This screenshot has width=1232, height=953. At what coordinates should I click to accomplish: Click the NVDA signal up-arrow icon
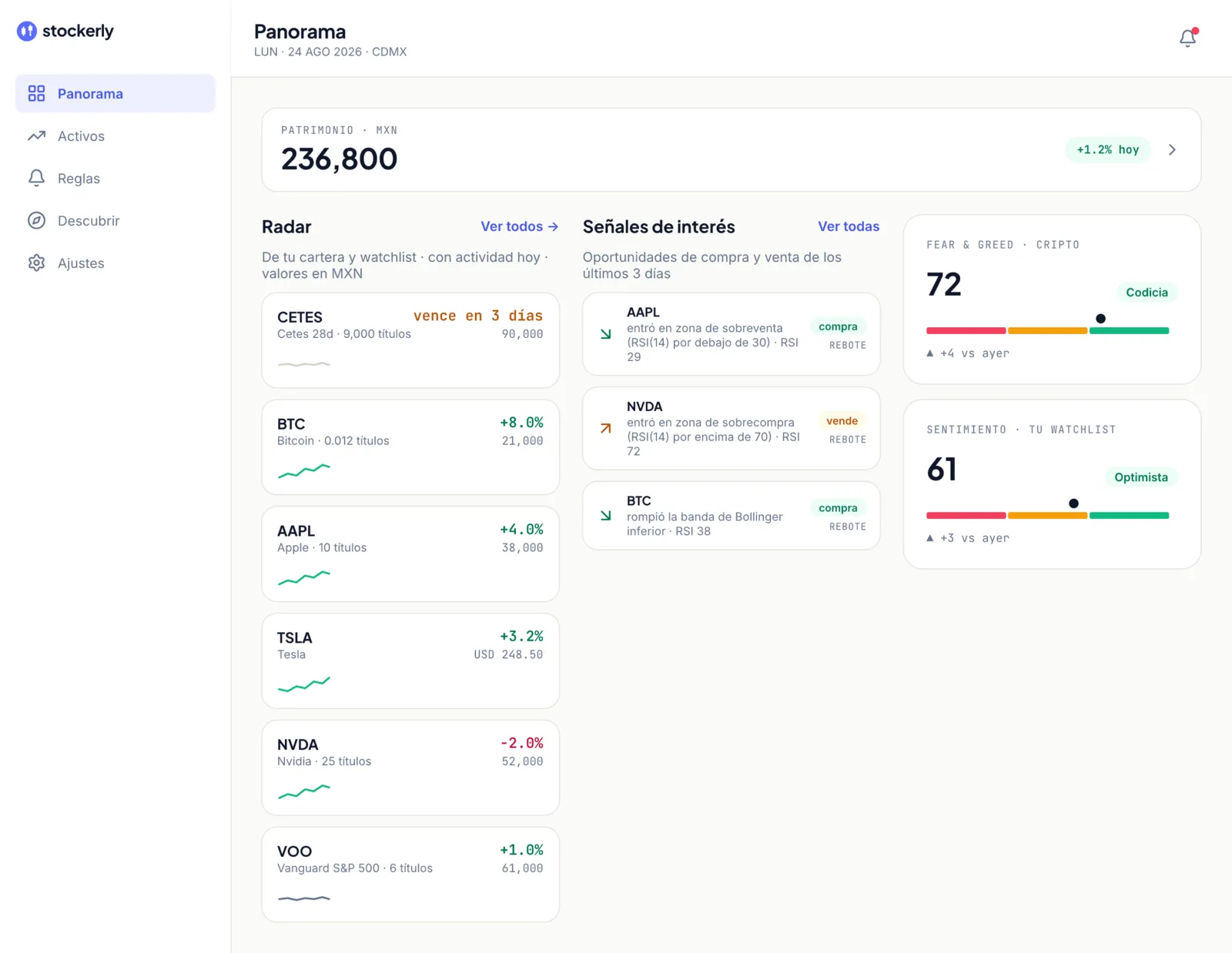[606, 428]
